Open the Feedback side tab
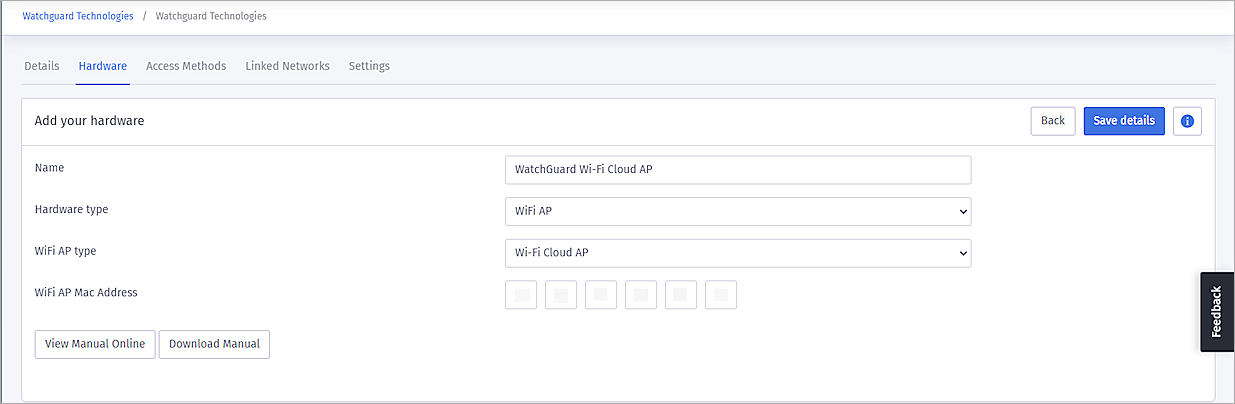Screen dimensions: 1235x404 (1217, 312)
